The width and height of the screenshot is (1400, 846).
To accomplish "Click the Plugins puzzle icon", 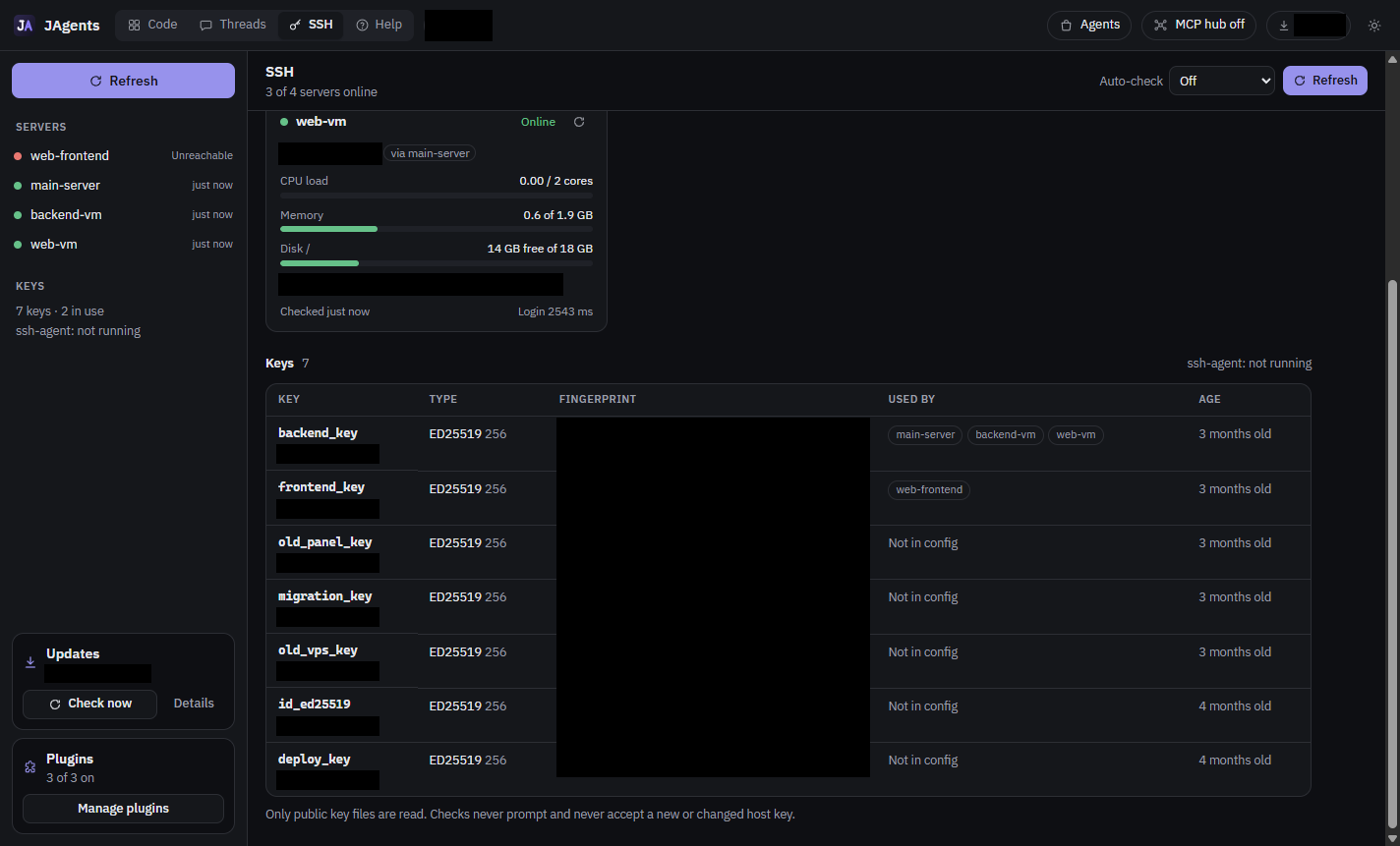I will pos(30,766).
